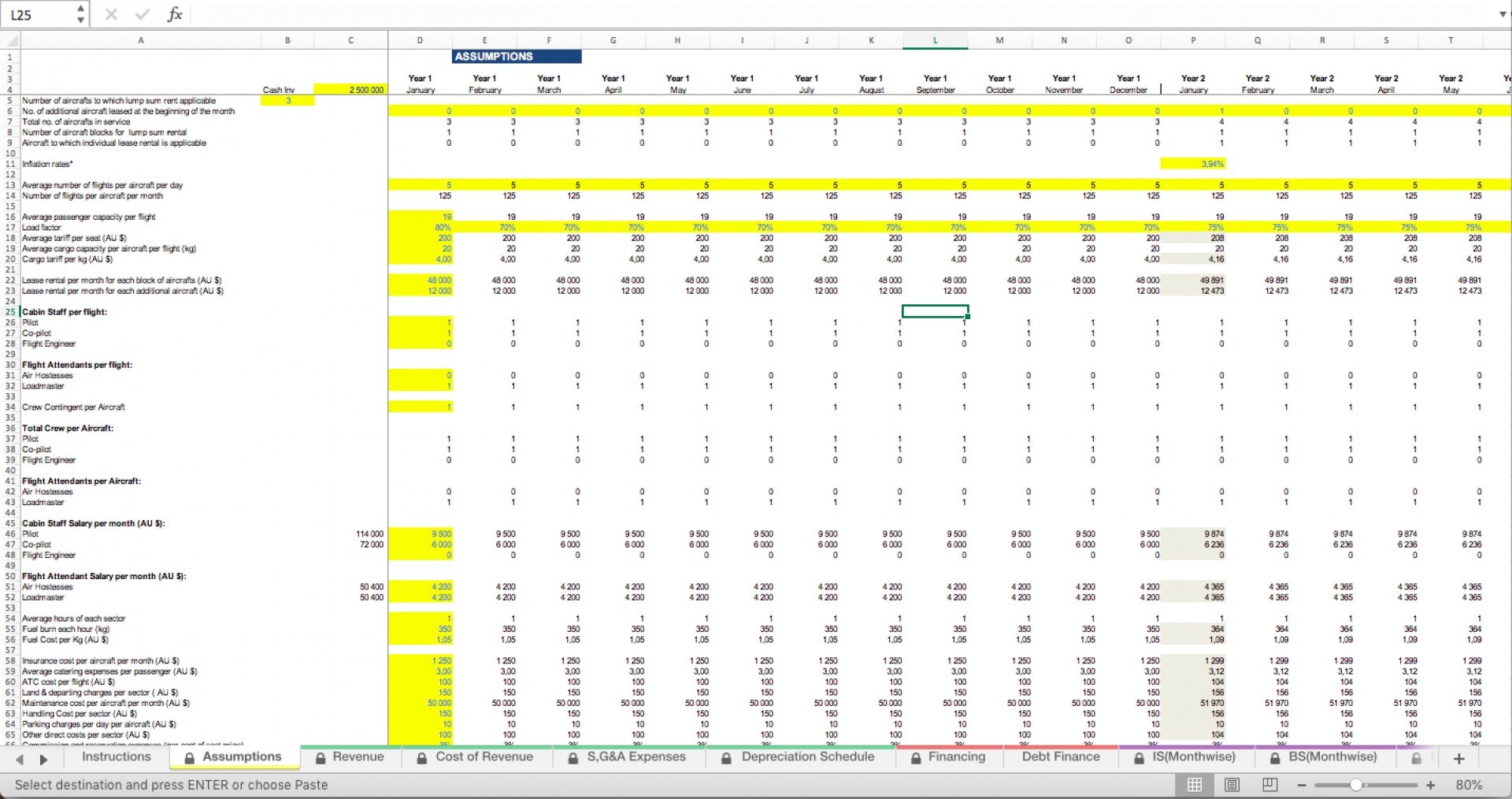This screenshot has width=1512, height=799.
Task: Open the Cost of Revenue sheet tab
Action: point(475,756)
